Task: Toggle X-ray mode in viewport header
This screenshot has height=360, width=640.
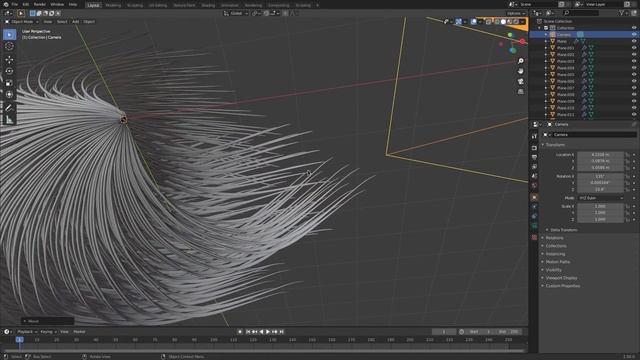Action: click(x=489, y=22)
